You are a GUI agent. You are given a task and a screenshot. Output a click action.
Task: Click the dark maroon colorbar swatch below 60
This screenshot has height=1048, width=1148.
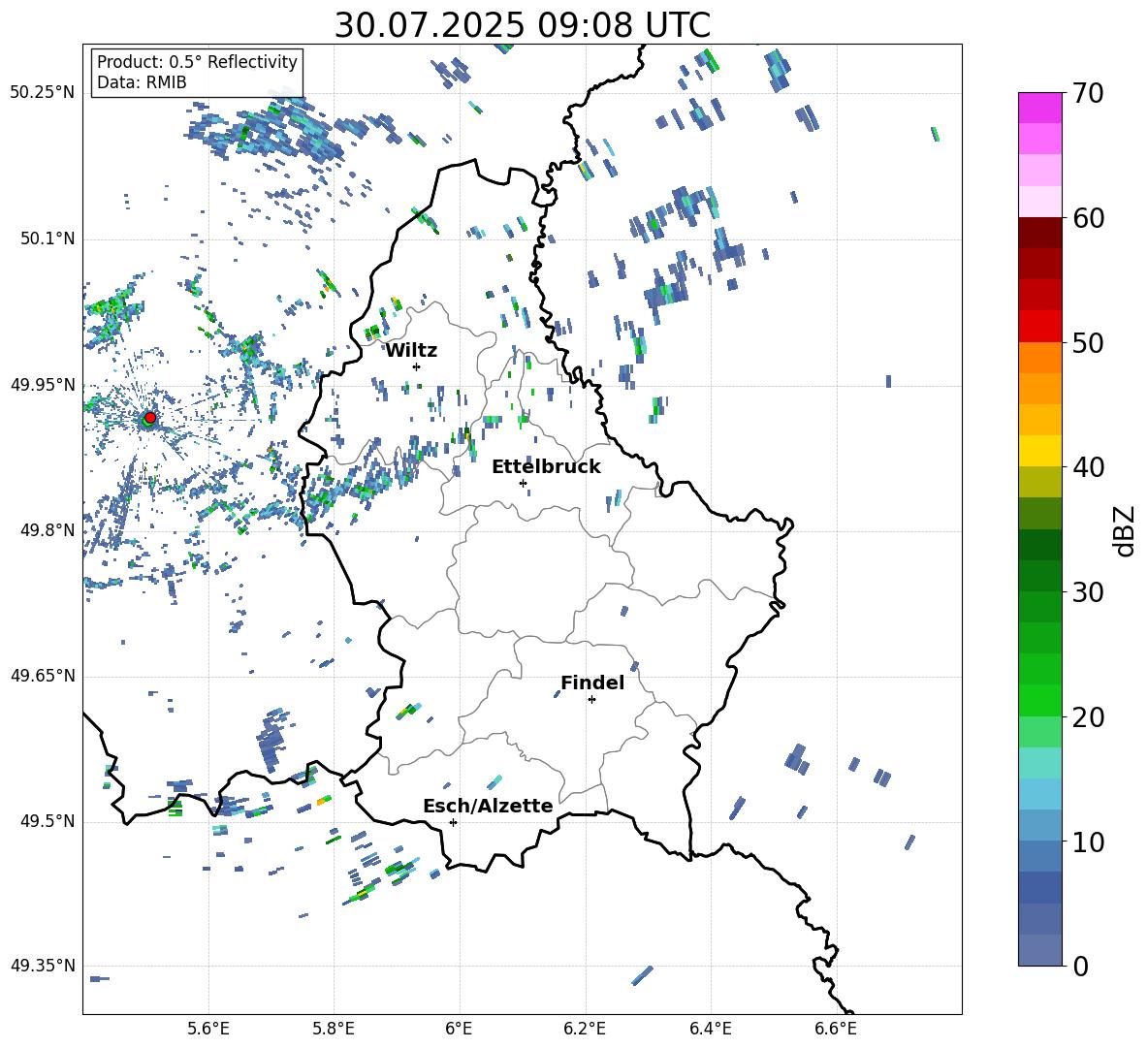tap(1039, 233)
